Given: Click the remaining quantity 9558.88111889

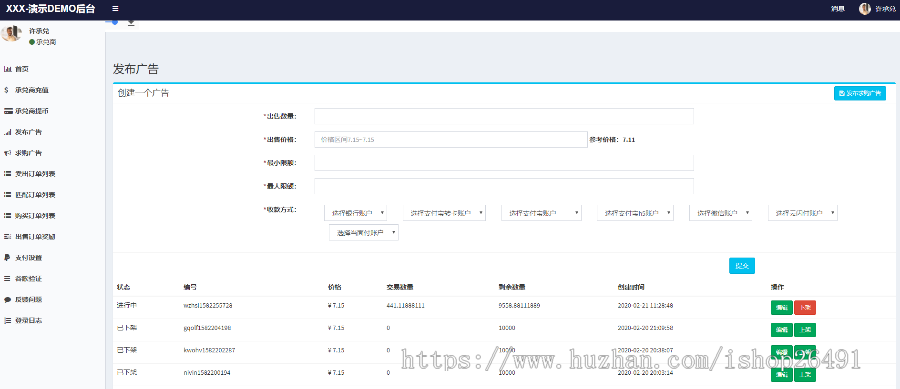Looking at the screenshot, I should tap(519, 305).
